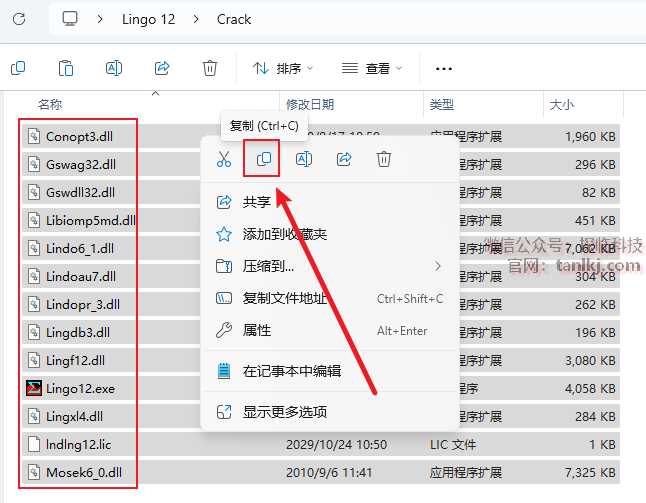Viewport: 646px width, 503px height.
Task: Select the Lindo6_1.dll file
Action: tap(80, 248)
